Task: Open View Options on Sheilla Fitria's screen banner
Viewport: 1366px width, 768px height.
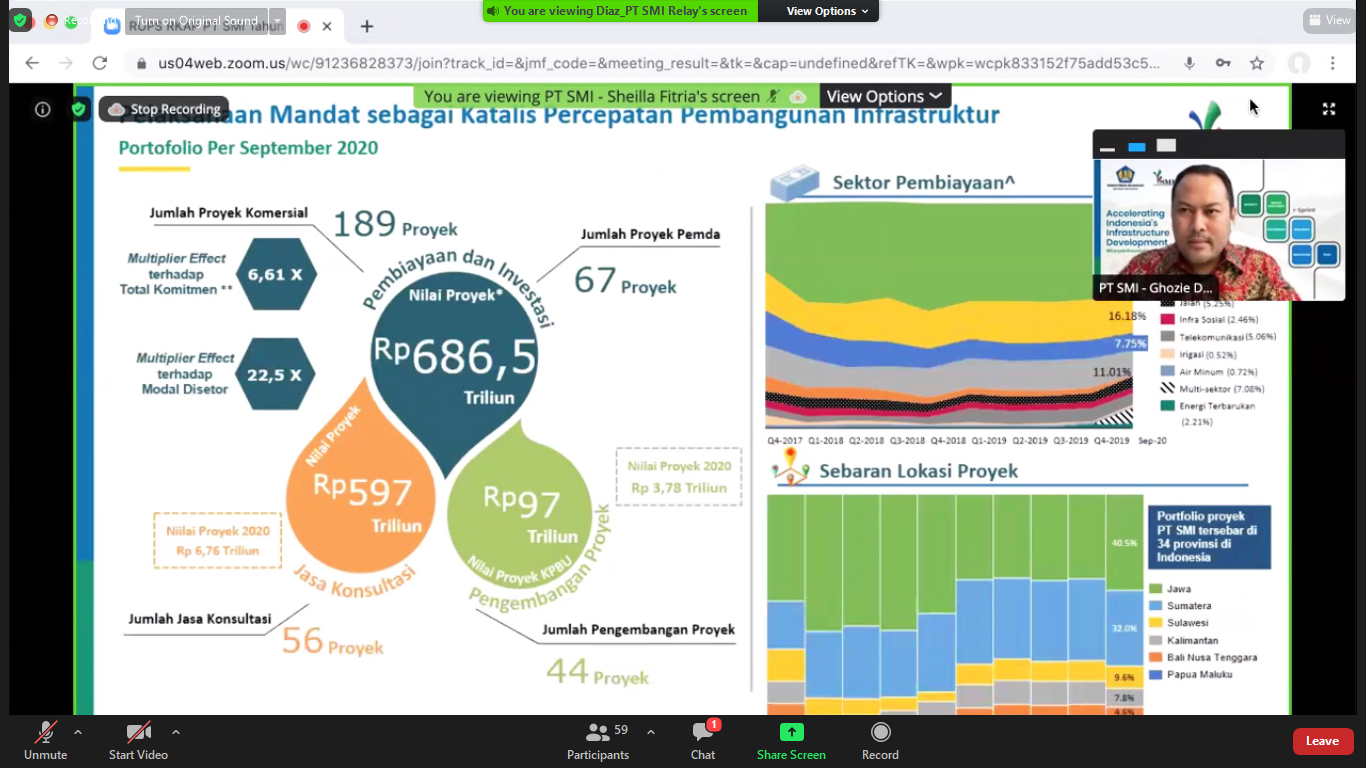Action: click(x=884, y=96)
